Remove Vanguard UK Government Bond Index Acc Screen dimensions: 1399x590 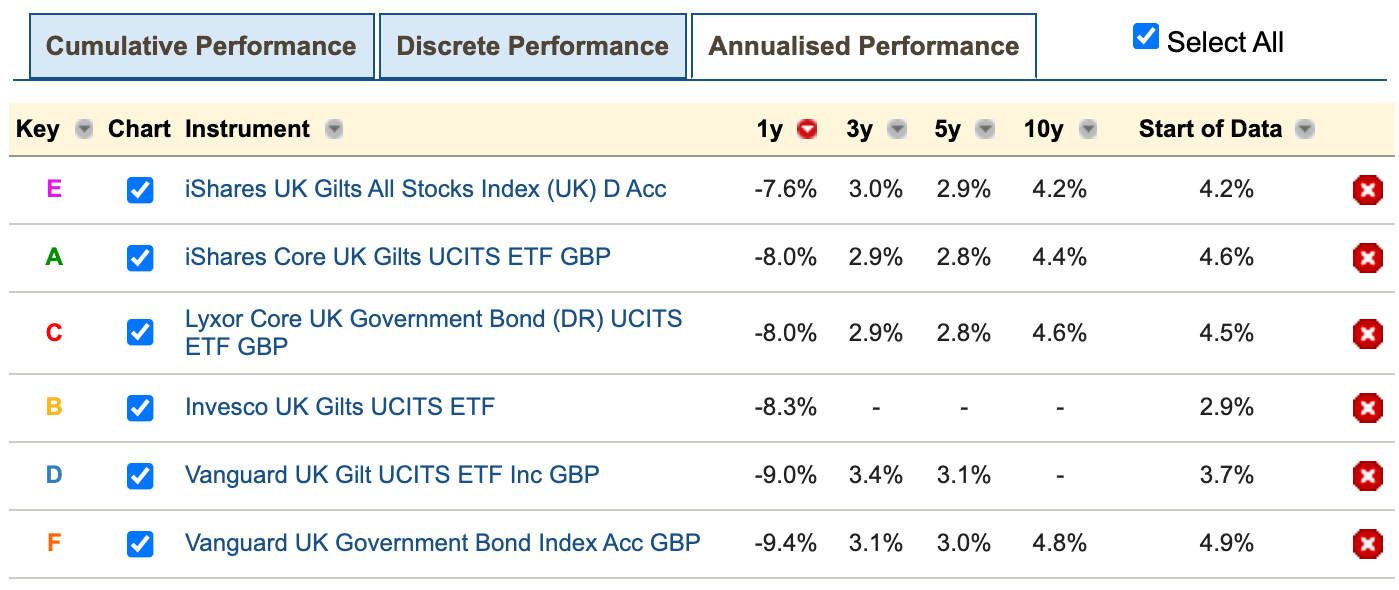[1368, 544]
